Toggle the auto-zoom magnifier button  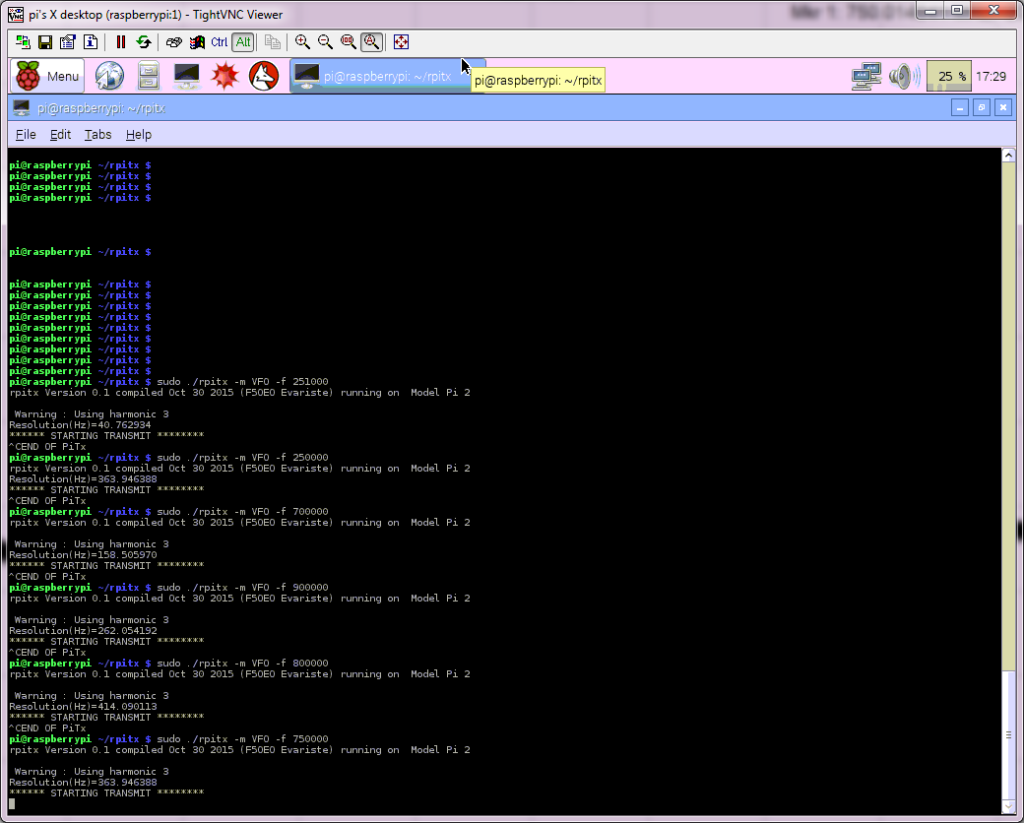pyautogui.click(x=371, y=42)
